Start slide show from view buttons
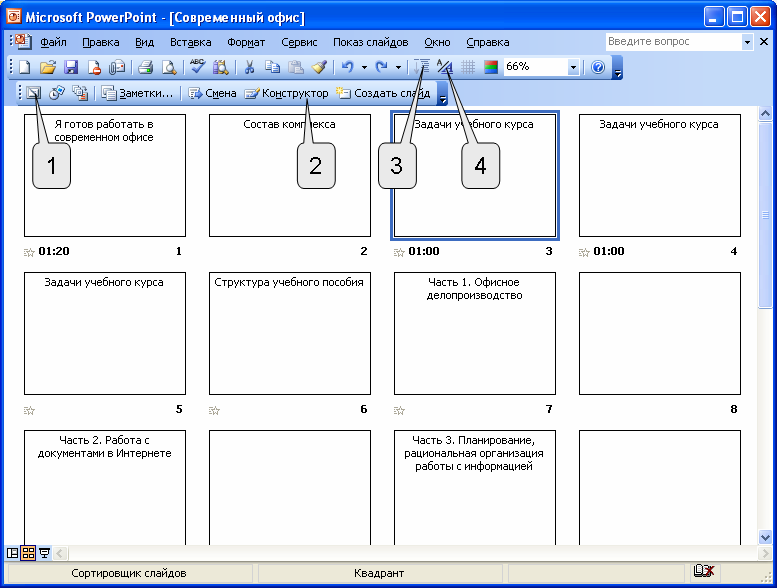This screenshot has width=777, height=588. [x=44, y=553]
